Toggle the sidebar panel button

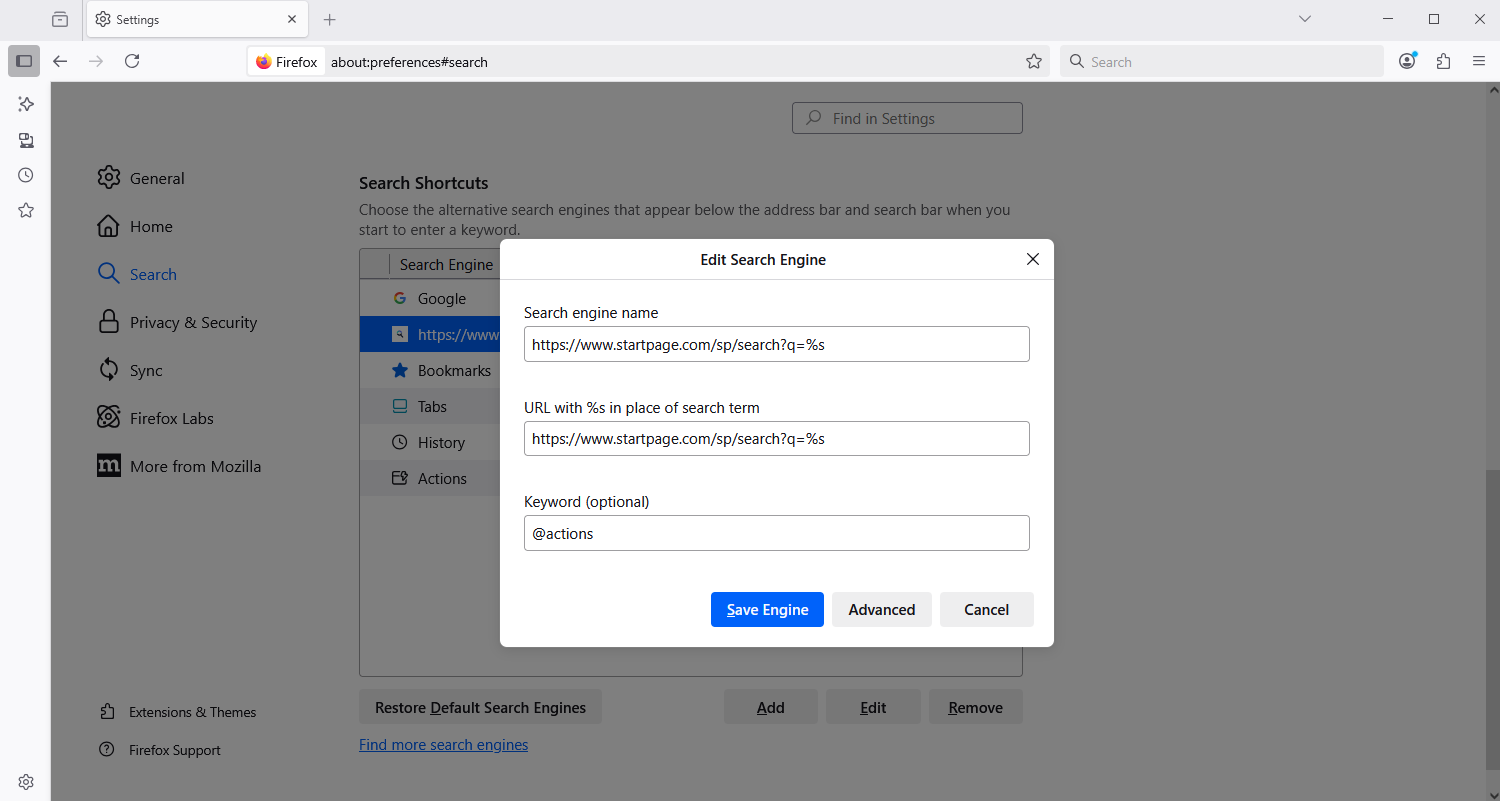click(x=24, y=61)
